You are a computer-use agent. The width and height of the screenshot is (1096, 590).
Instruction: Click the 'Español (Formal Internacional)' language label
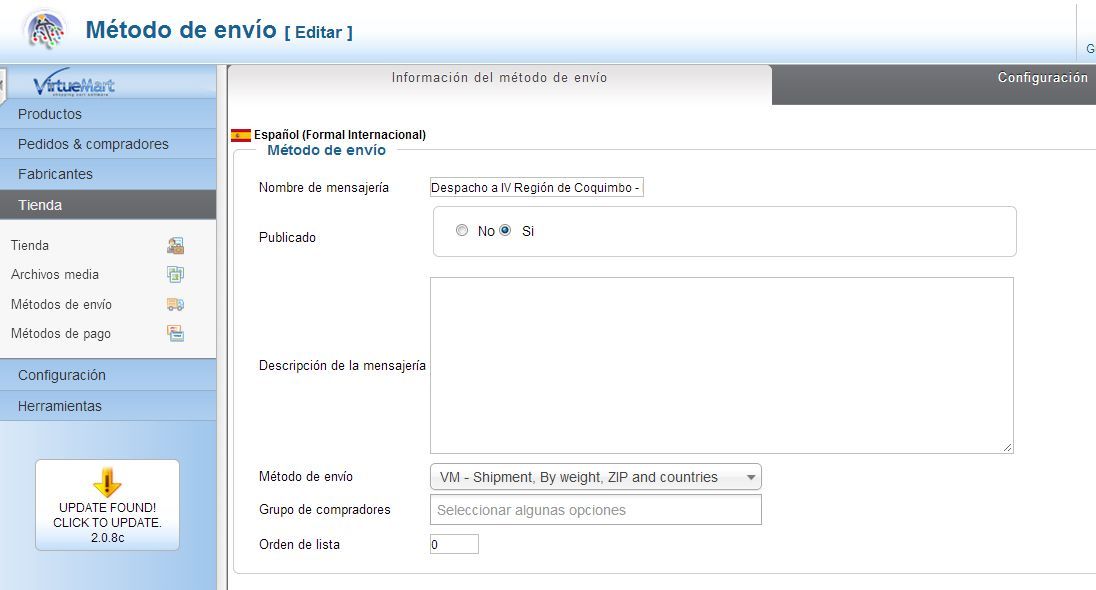(340, 135)
